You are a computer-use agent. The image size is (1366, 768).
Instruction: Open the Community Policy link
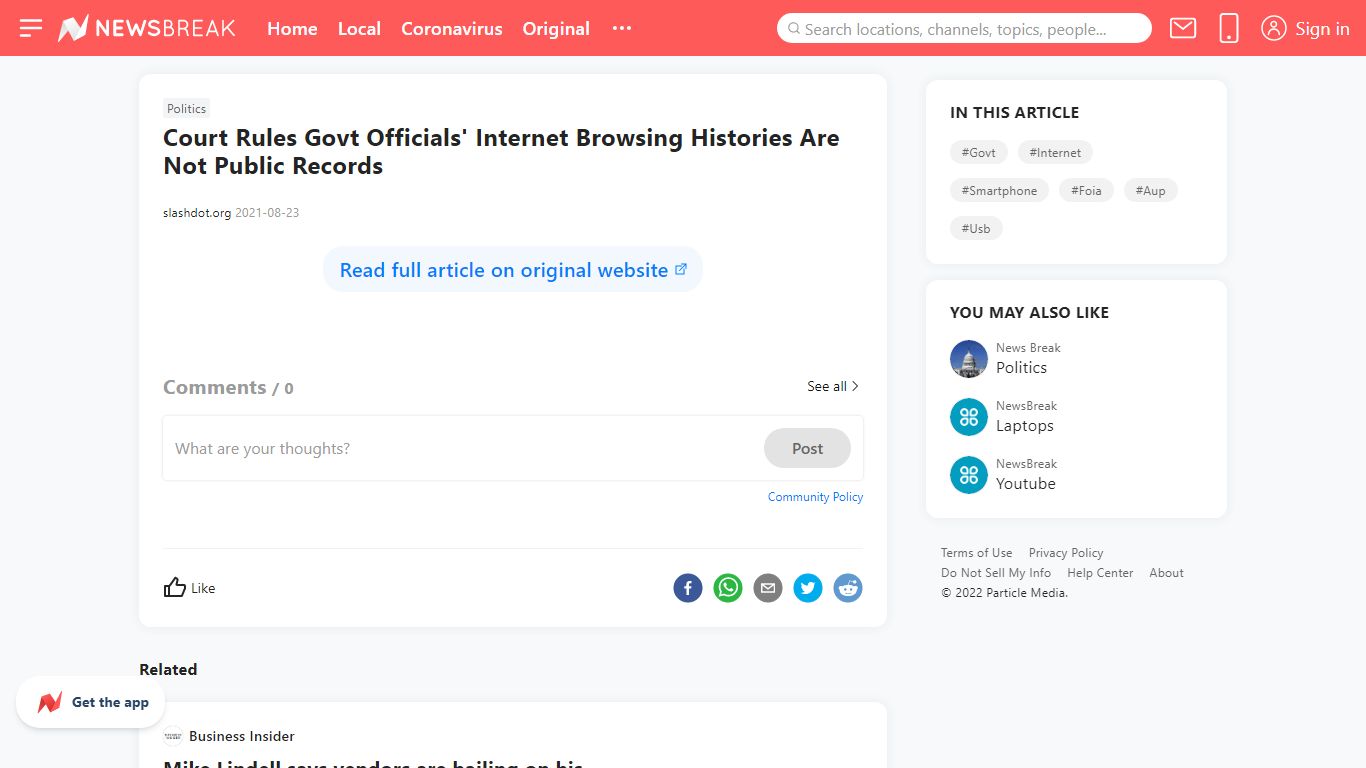pyautogui.click(x=815, y=496)
